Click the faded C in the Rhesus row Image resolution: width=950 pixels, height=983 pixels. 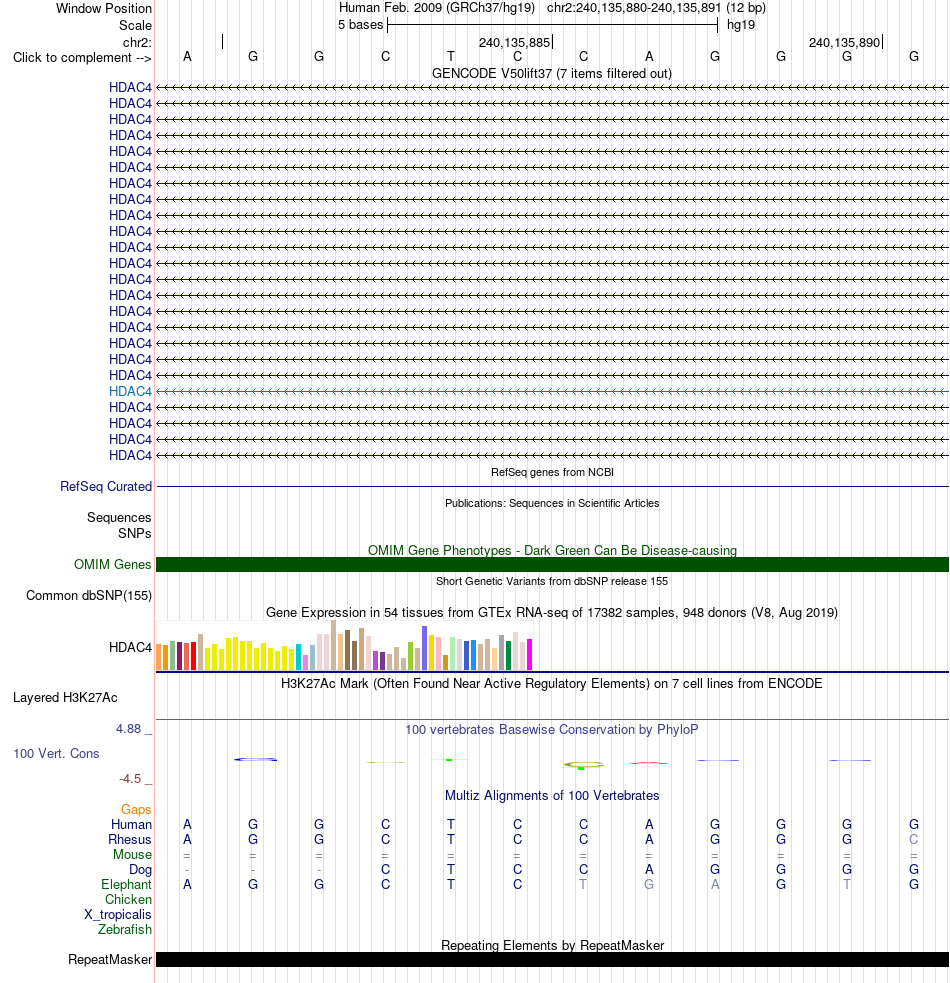click(x=914, y=839)
